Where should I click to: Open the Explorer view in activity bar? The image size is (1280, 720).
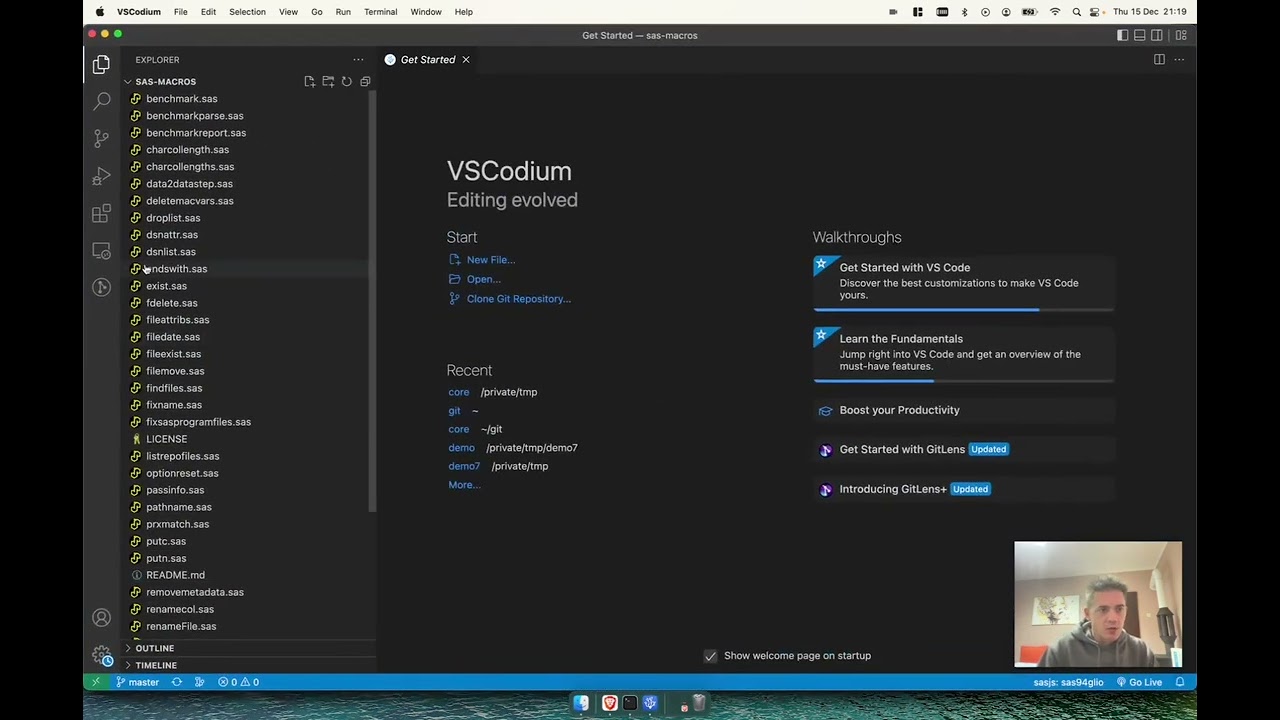click(101, 65)
